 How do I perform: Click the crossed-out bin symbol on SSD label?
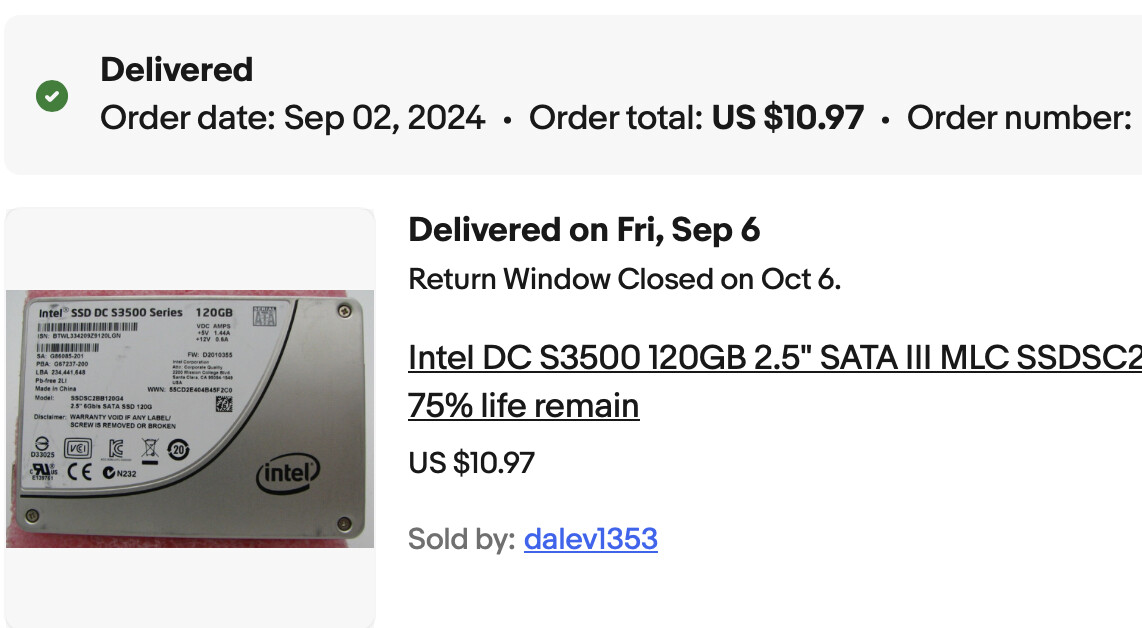coord(149,450)
